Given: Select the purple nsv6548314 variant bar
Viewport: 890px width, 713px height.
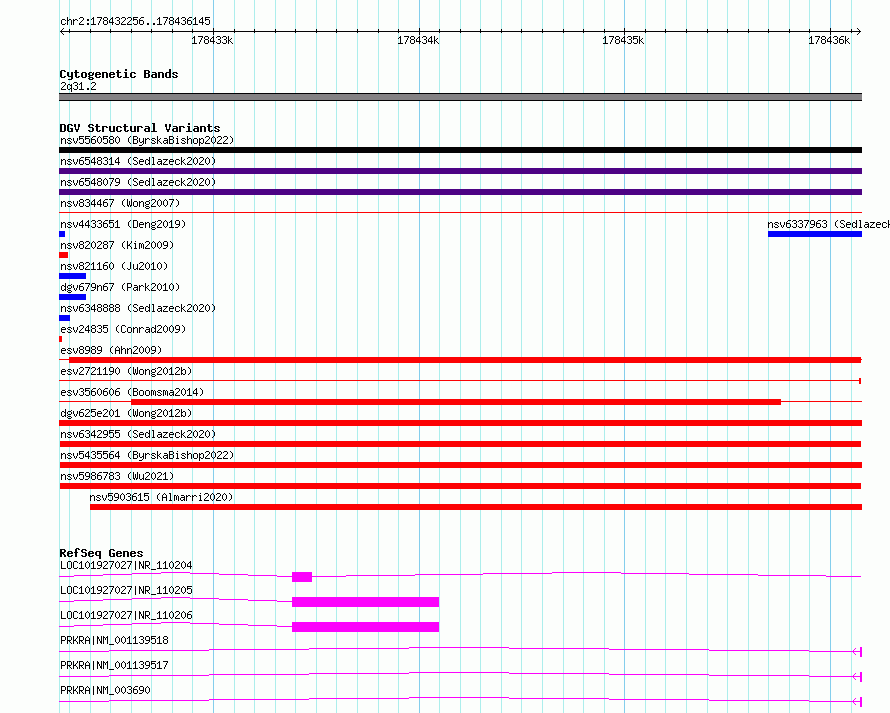Looking at the screenshot, I should pyautogui.click(x=460, y=171).
